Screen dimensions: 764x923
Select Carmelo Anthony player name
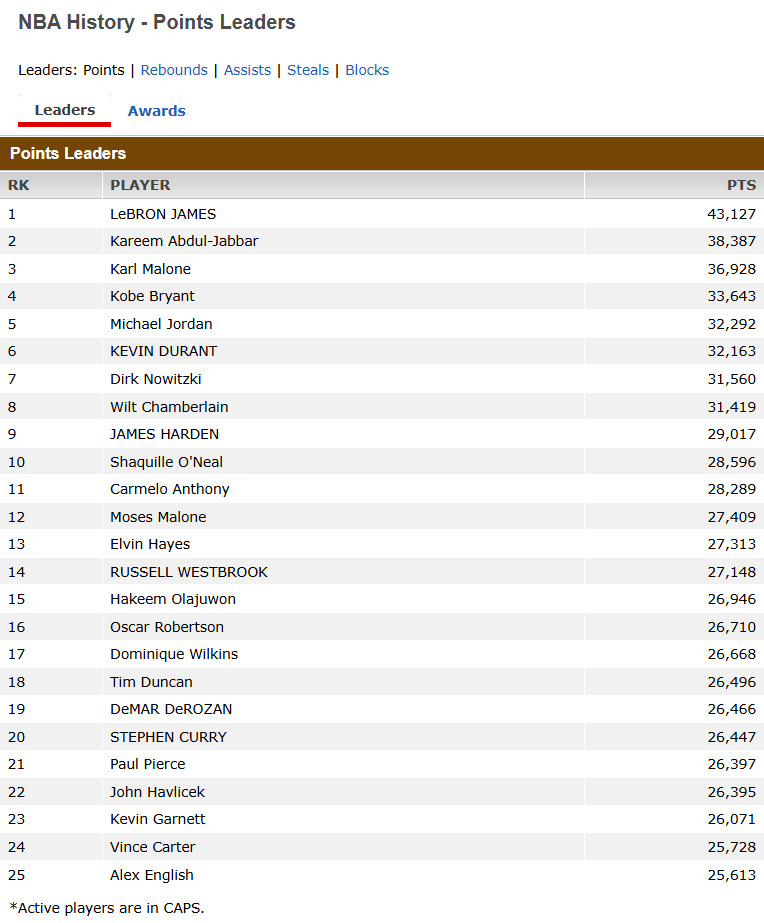coord(170,489)
